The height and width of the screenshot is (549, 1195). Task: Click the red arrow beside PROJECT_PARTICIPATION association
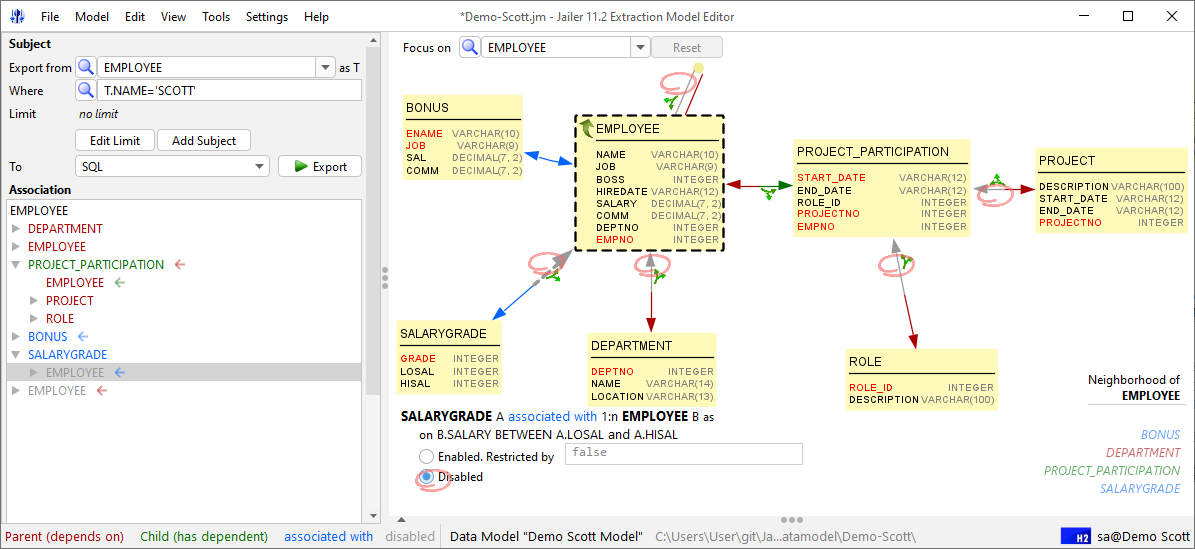pyautogui.click(x=181, y=265)
